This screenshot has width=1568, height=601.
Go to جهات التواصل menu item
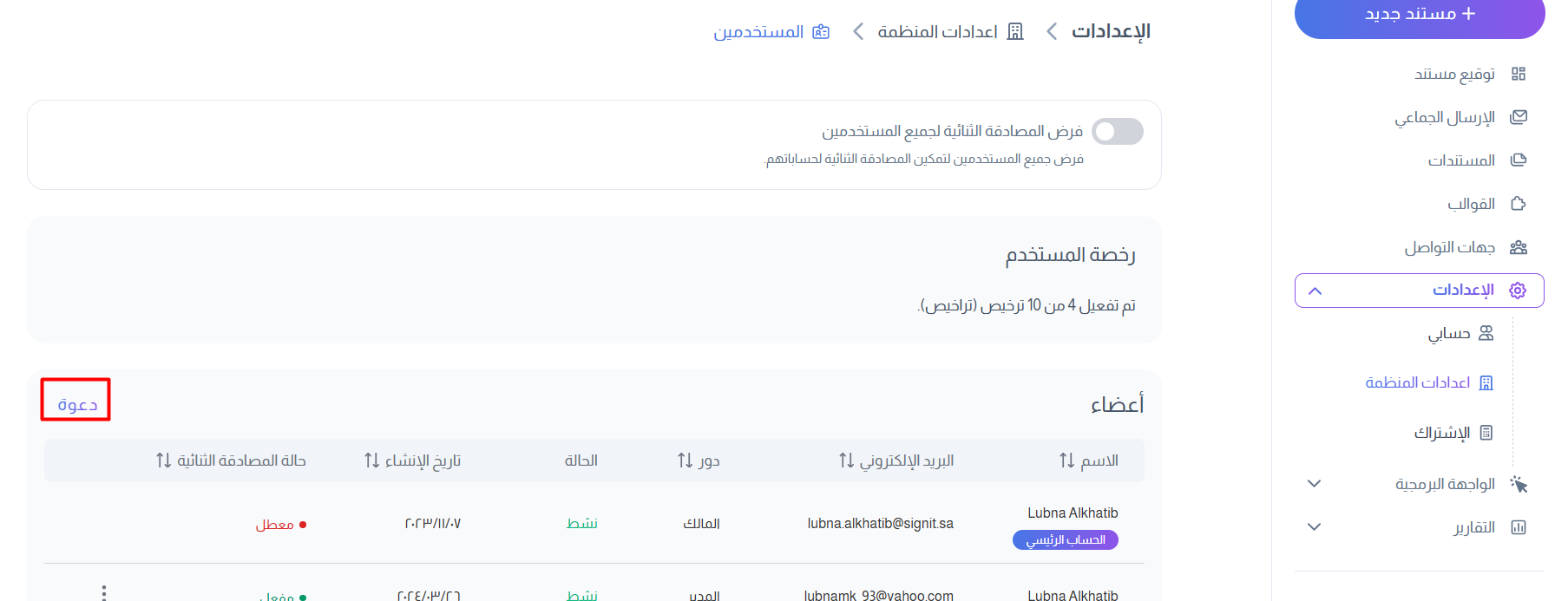tap(1449, 247)
